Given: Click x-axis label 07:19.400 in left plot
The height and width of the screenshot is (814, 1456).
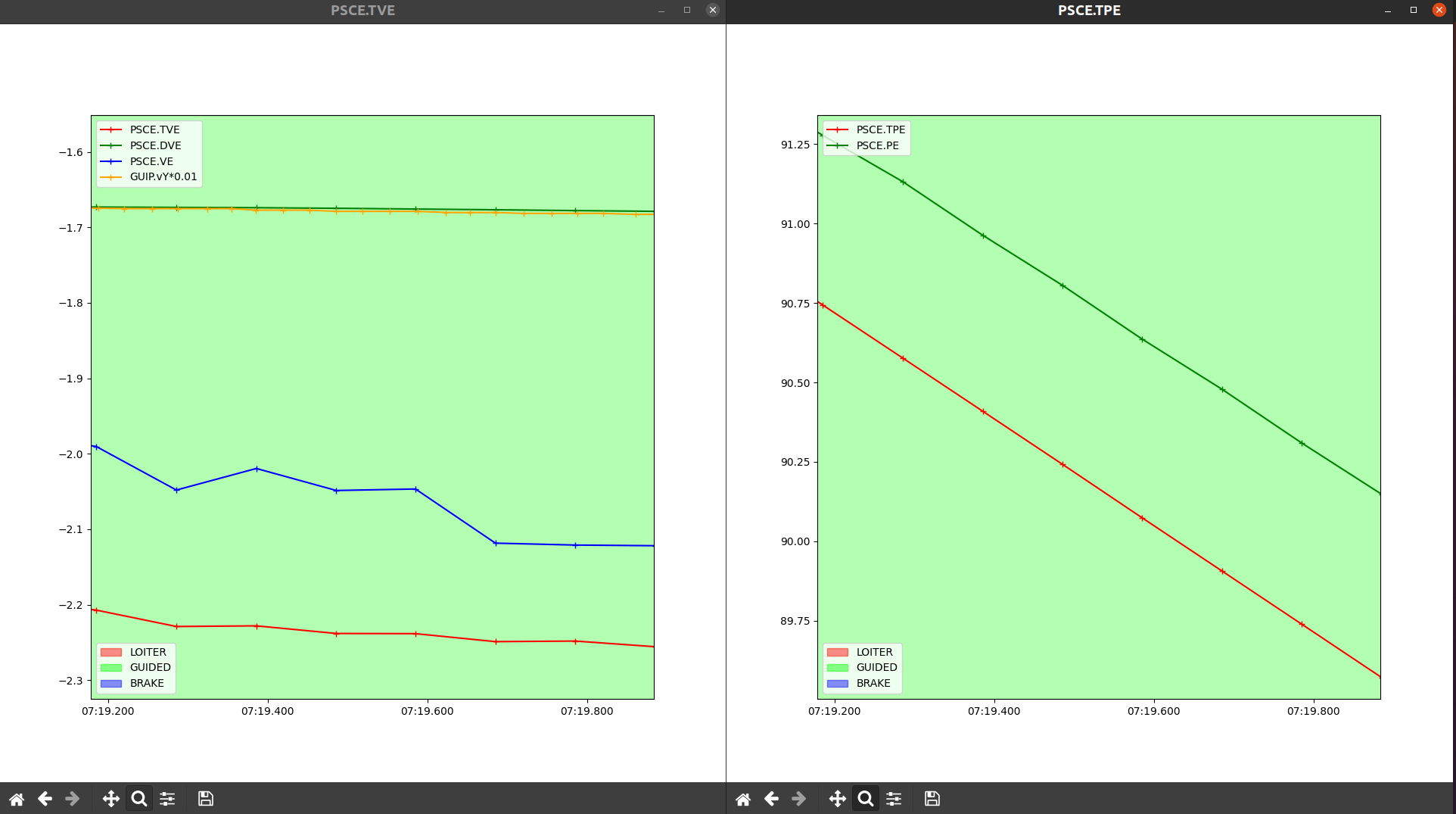Looking at the screenshot, I should tap(268, 711).
